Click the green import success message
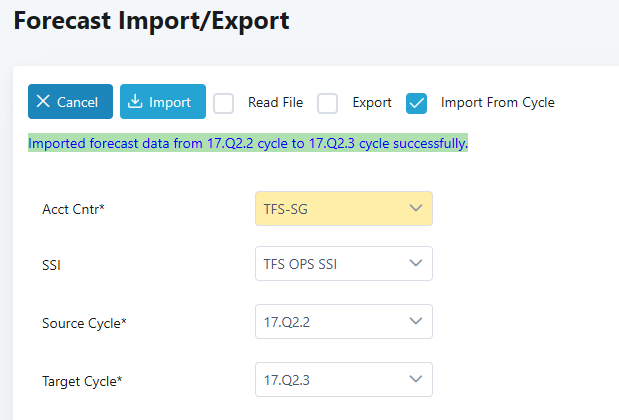 [248, 143]
